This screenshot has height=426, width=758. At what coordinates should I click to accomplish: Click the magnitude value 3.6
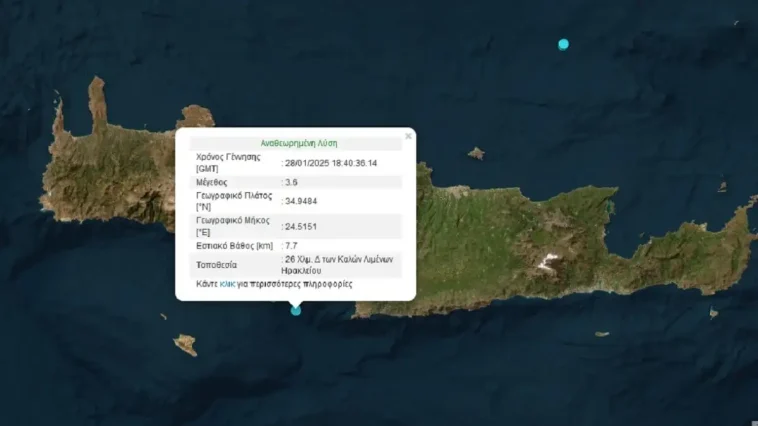(293, 182)
